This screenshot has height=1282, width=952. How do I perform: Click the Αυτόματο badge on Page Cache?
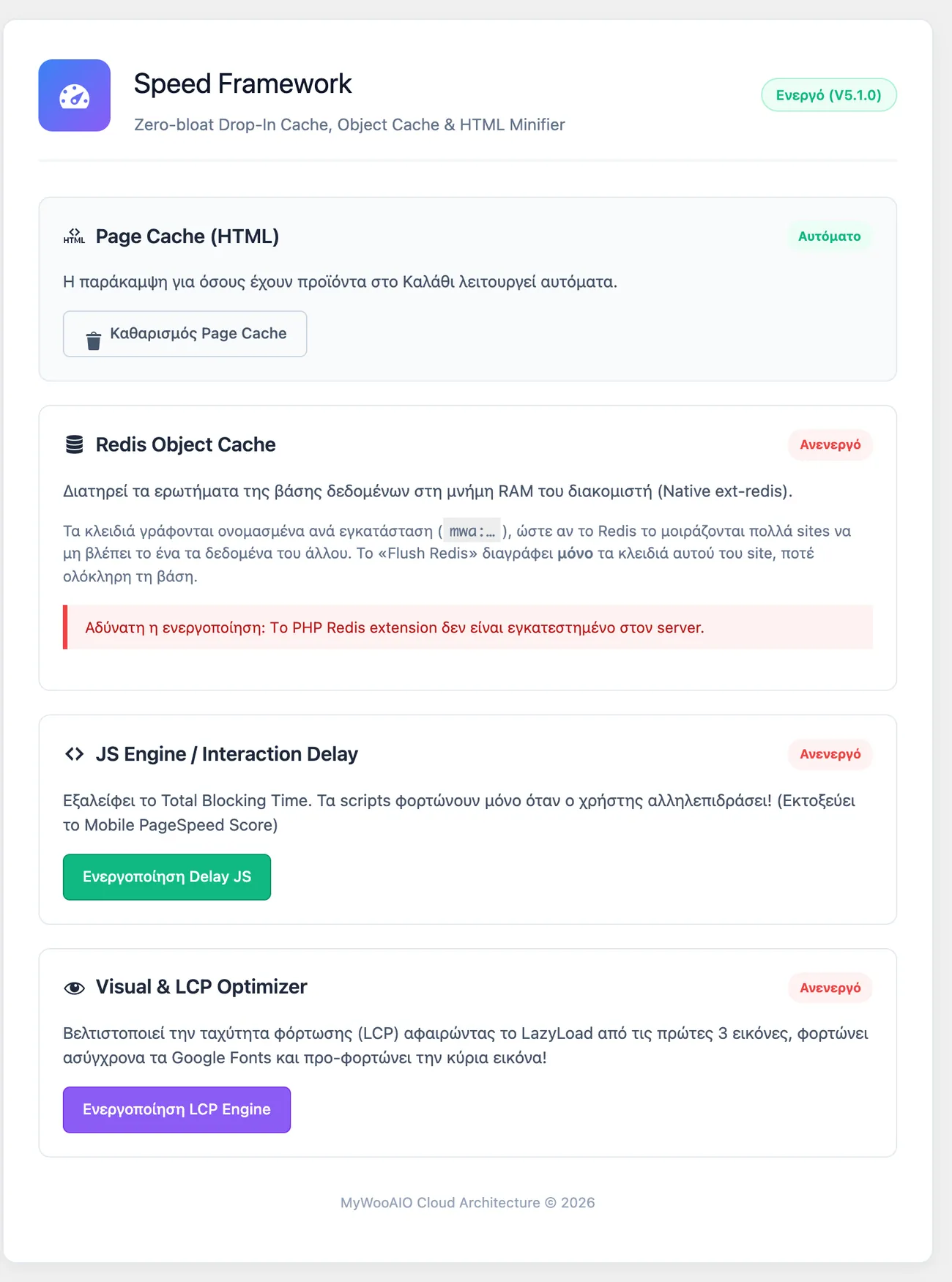tap(830, 236)
